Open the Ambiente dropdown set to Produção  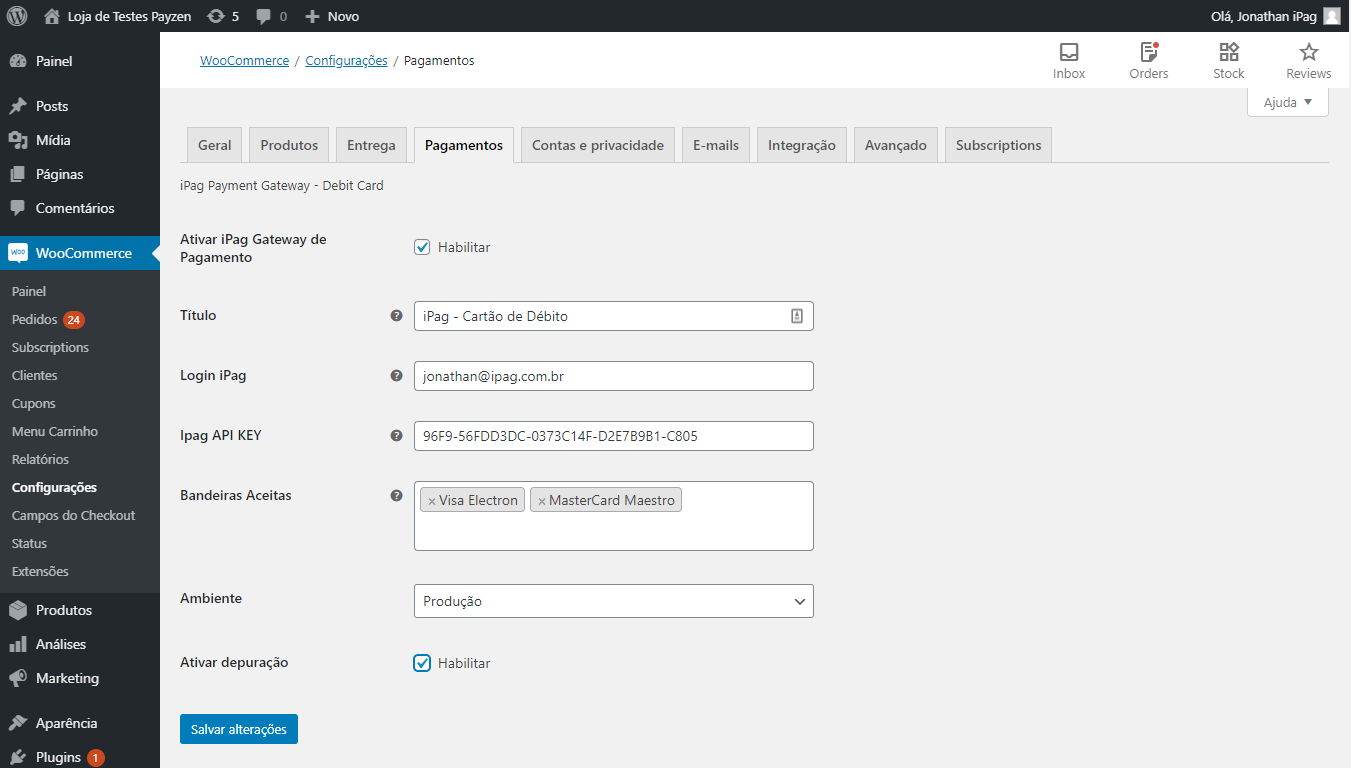coord(614,601)
